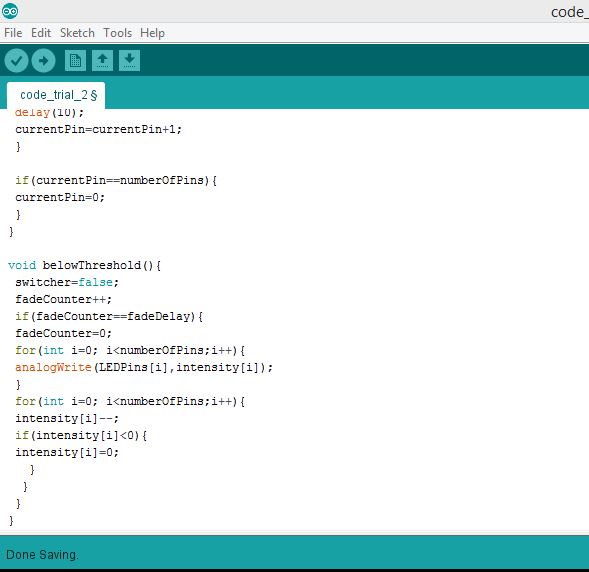
Task: Click the line 'switcher=false;'
Action: coord(67,282)
